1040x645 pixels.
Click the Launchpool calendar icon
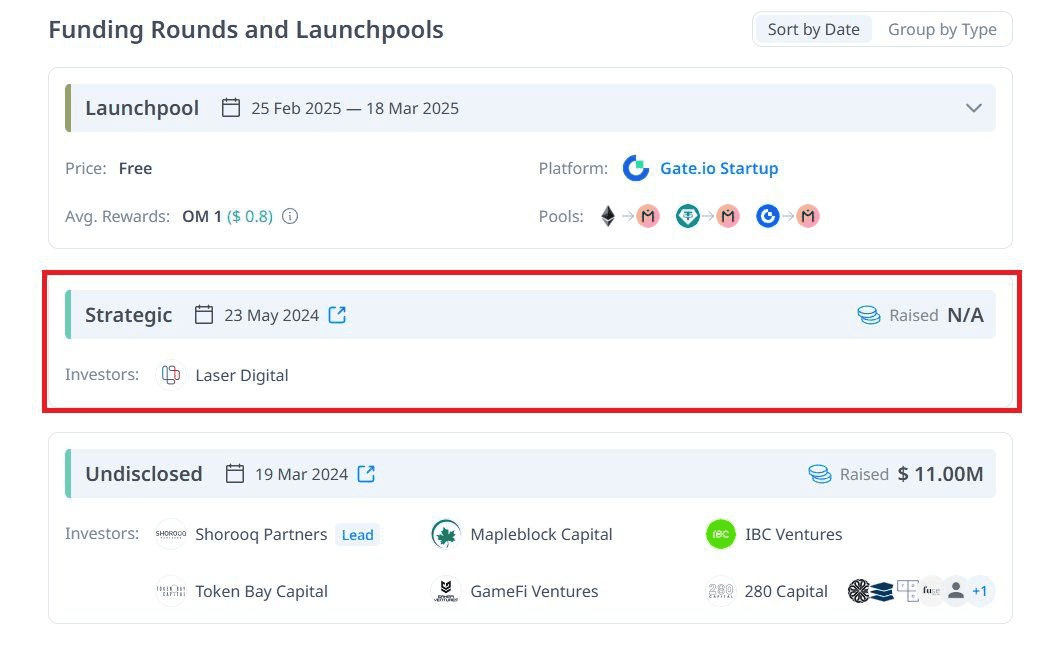click(231, 108)
